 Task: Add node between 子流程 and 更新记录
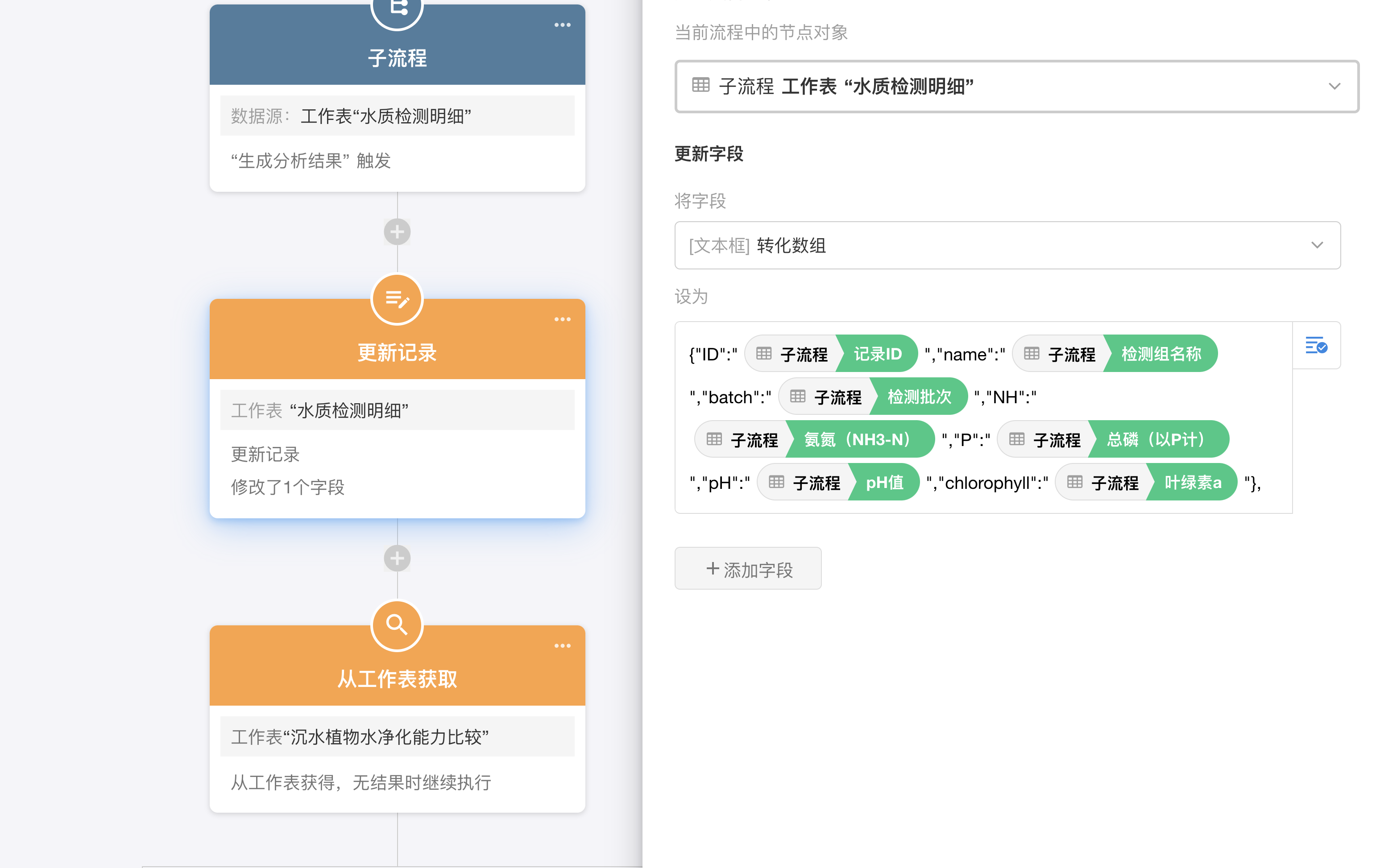click(397, 232)
